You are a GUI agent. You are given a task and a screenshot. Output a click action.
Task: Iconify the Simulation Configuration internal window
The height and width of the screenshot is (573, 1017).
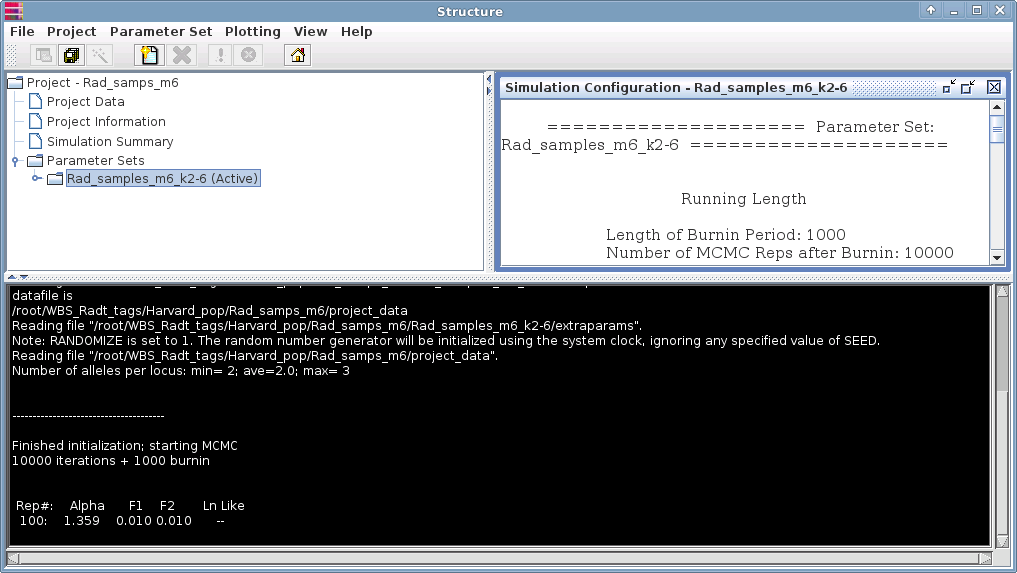[x=948, y=88]
